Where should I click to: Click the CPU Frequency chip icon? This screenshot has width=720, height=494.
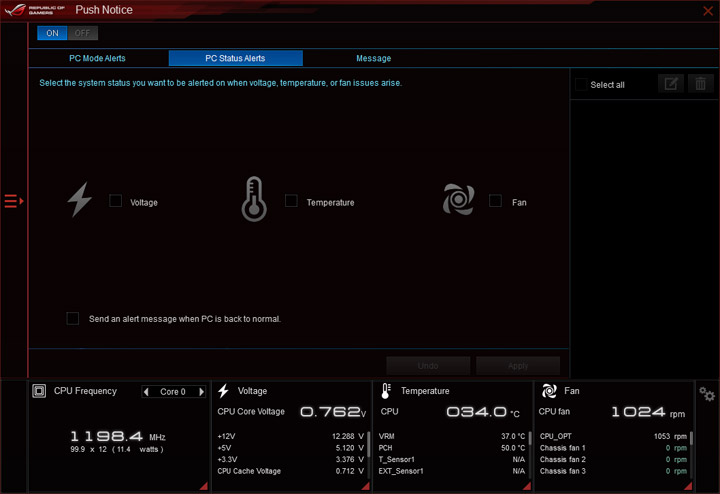coord(39,391)
